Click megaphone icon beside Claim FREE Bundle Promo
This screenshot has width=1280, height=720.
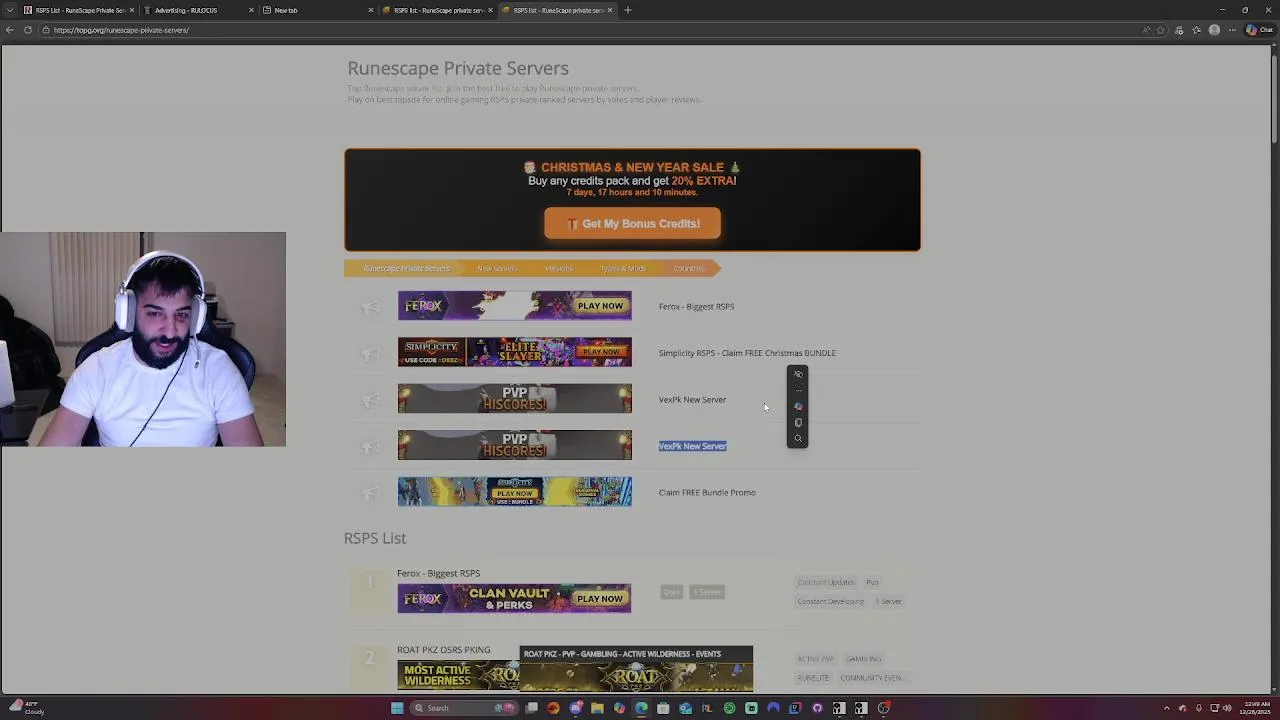[x=370, y=493]
